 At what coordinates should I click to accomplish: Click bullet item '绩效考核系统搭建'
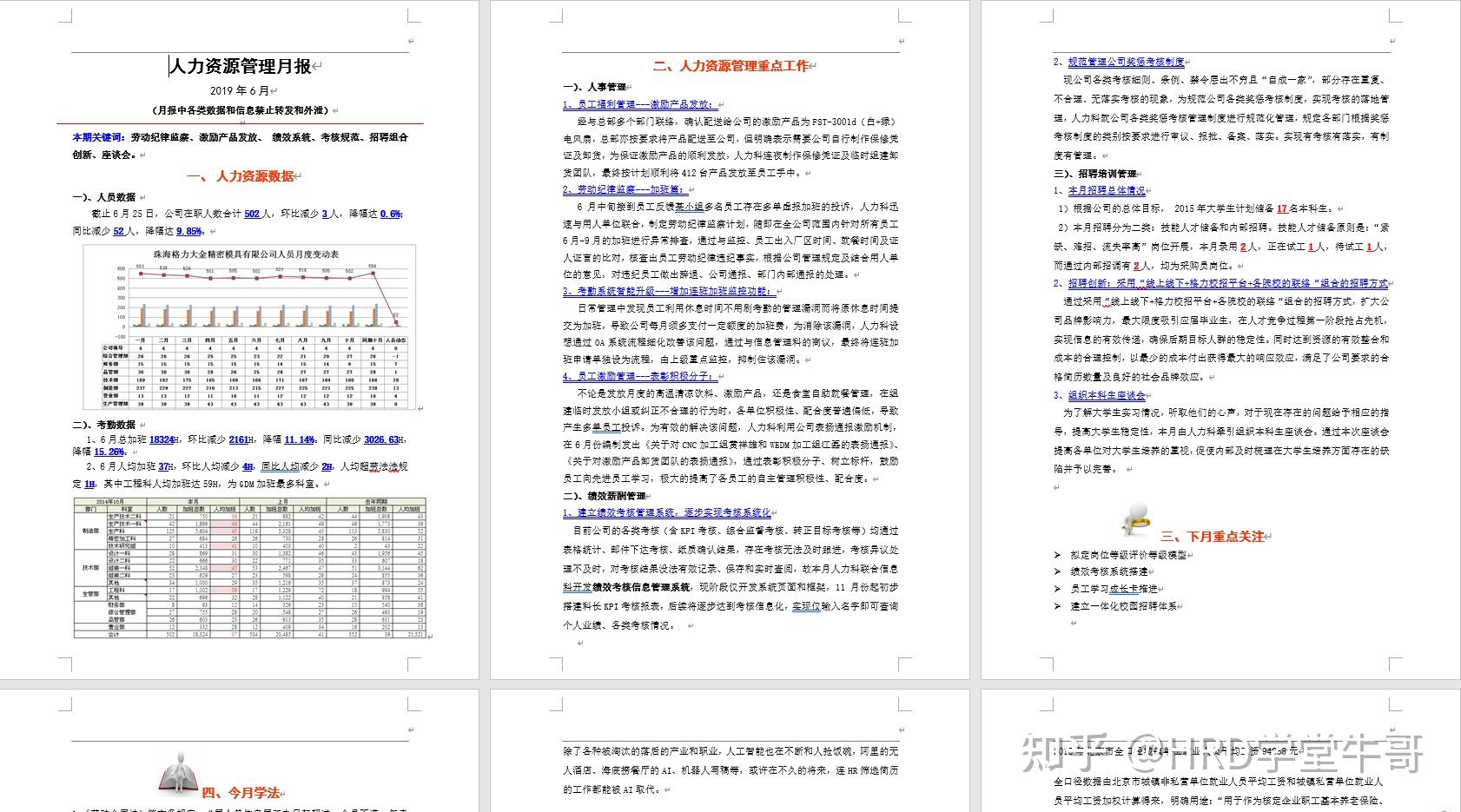[x=1108, y=571]
